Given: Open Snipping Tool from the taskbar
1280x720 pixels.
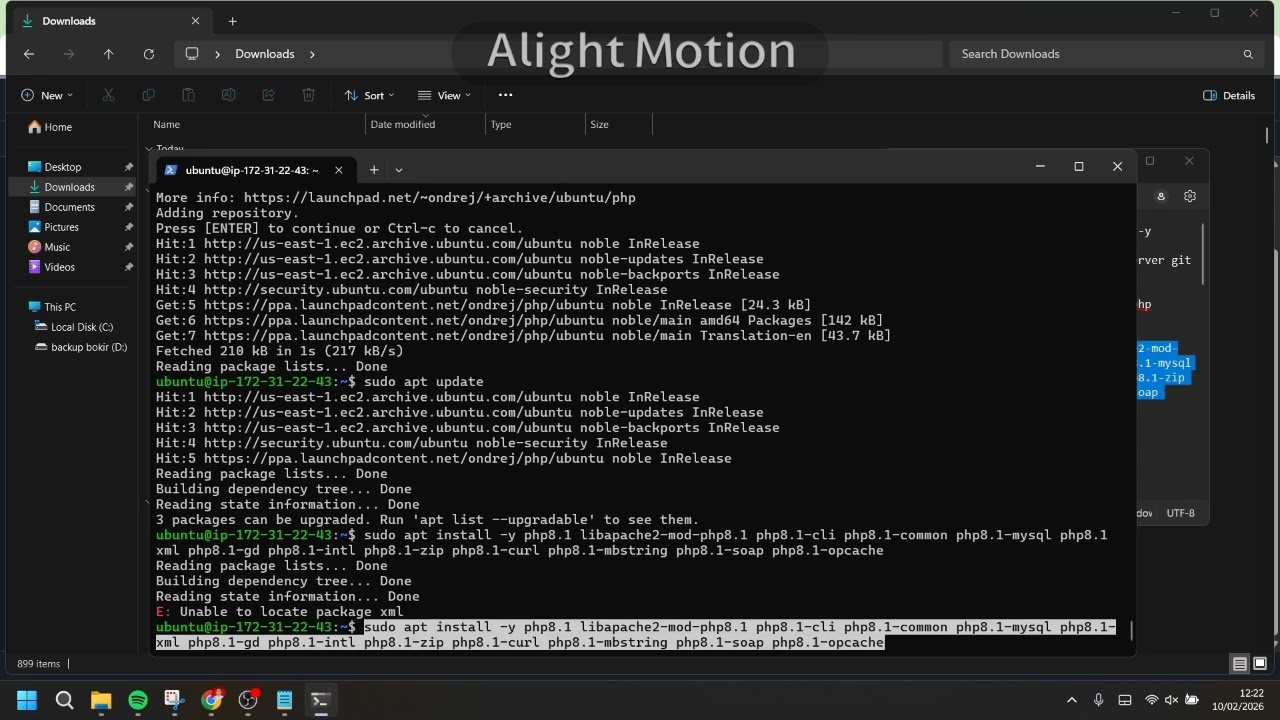Looking at the screenshot, I should (174, 700).
